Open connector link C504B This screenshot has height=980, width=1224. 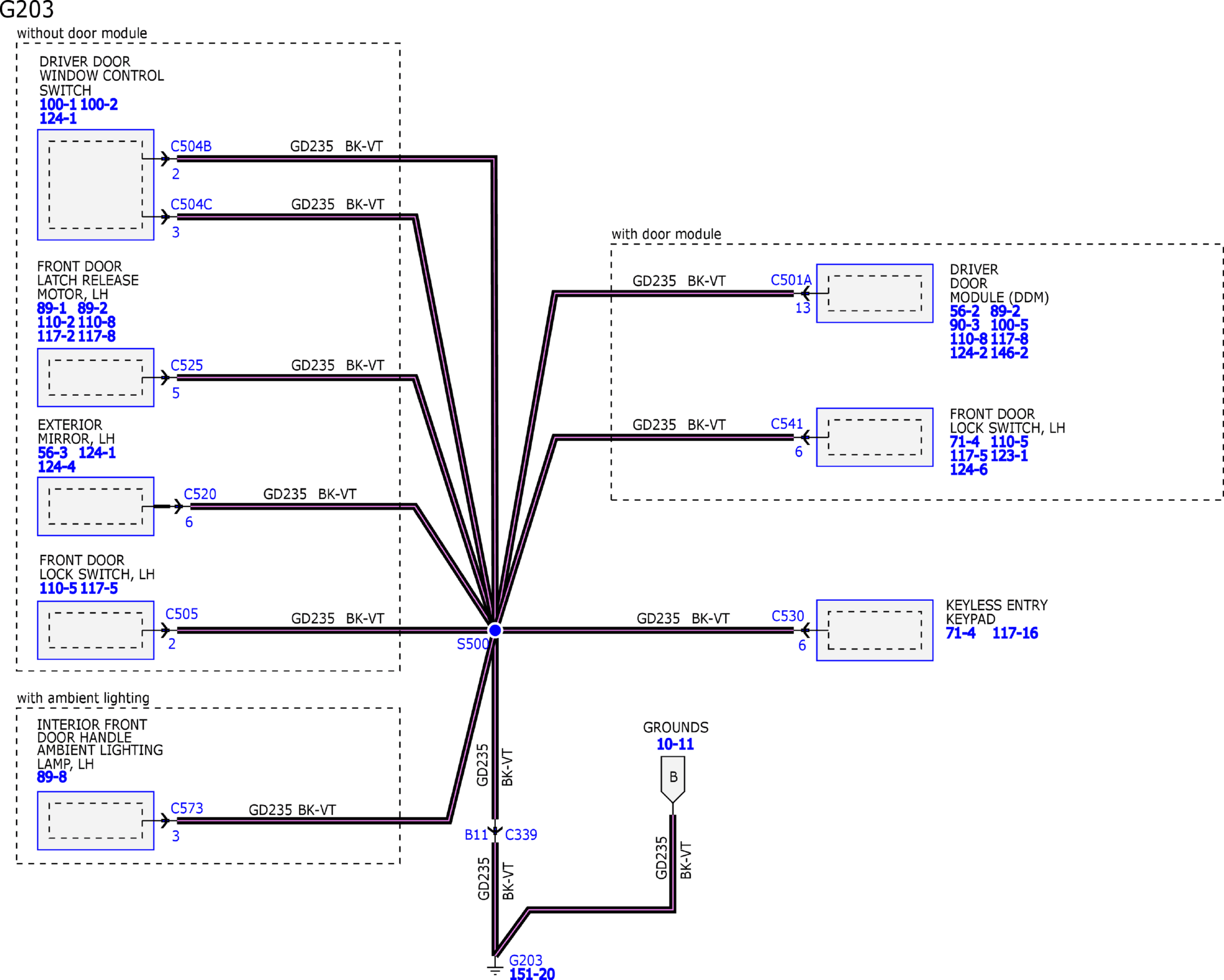coord(191,146)
